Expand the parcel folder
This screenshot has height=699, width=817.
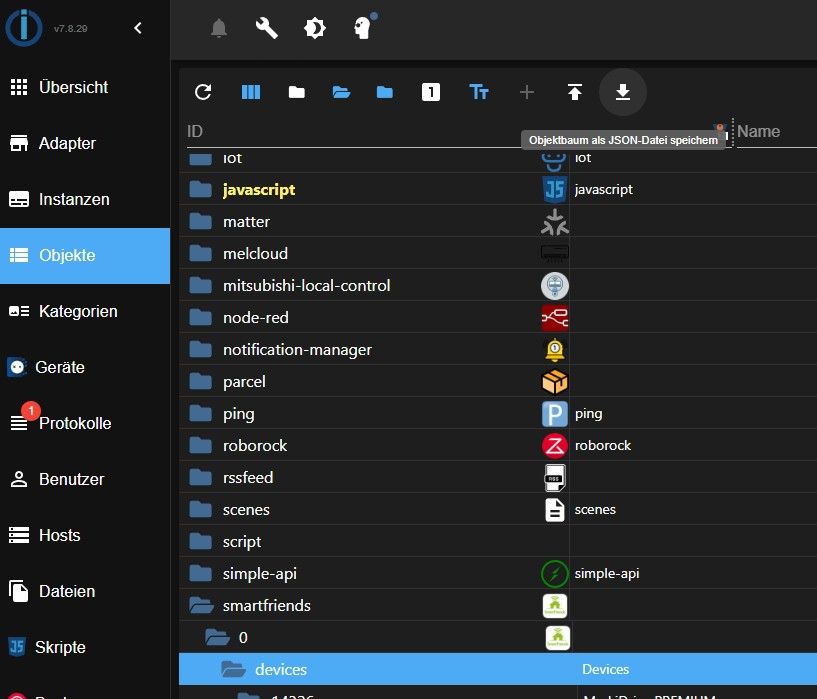point(201,382)
